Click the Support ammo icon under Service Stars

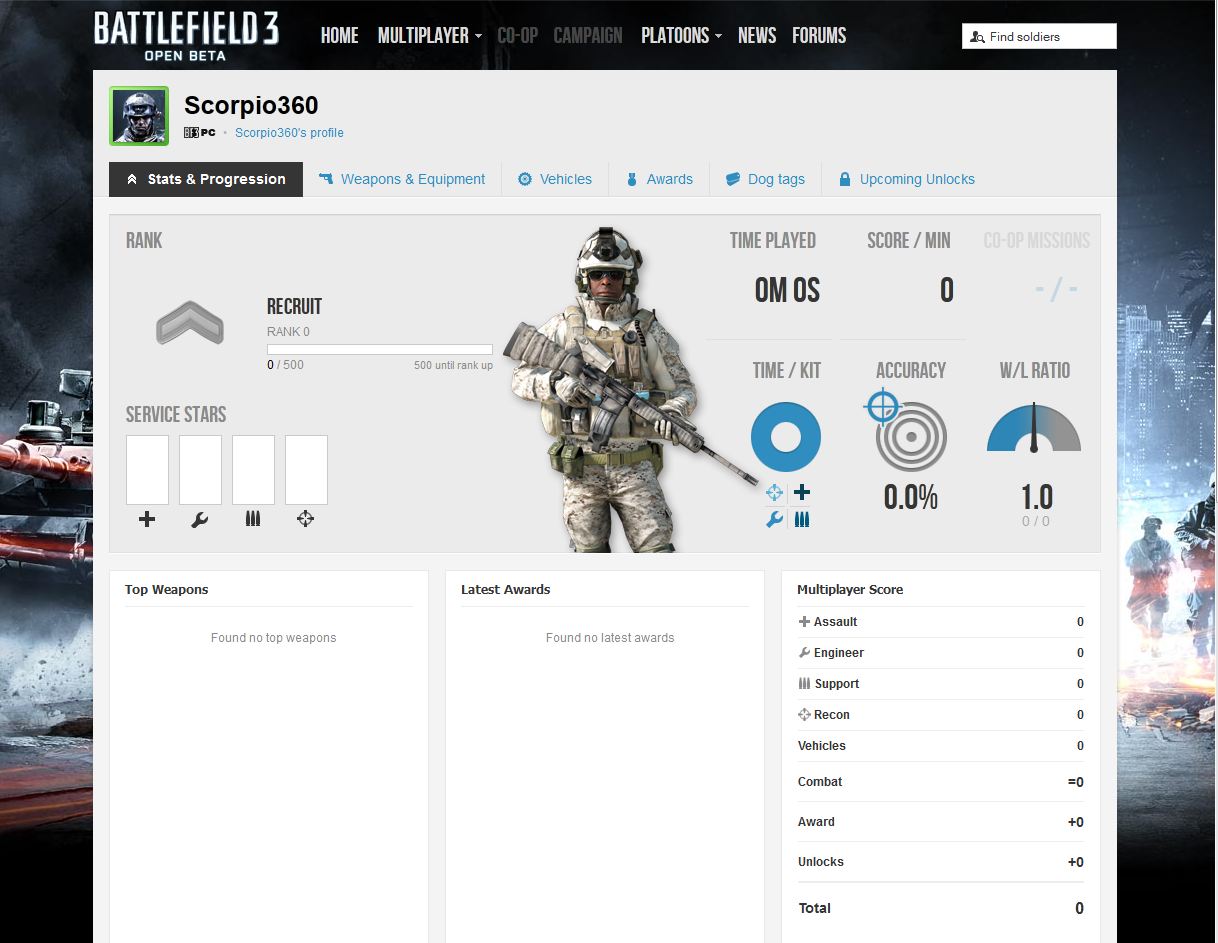click(253, 519)
